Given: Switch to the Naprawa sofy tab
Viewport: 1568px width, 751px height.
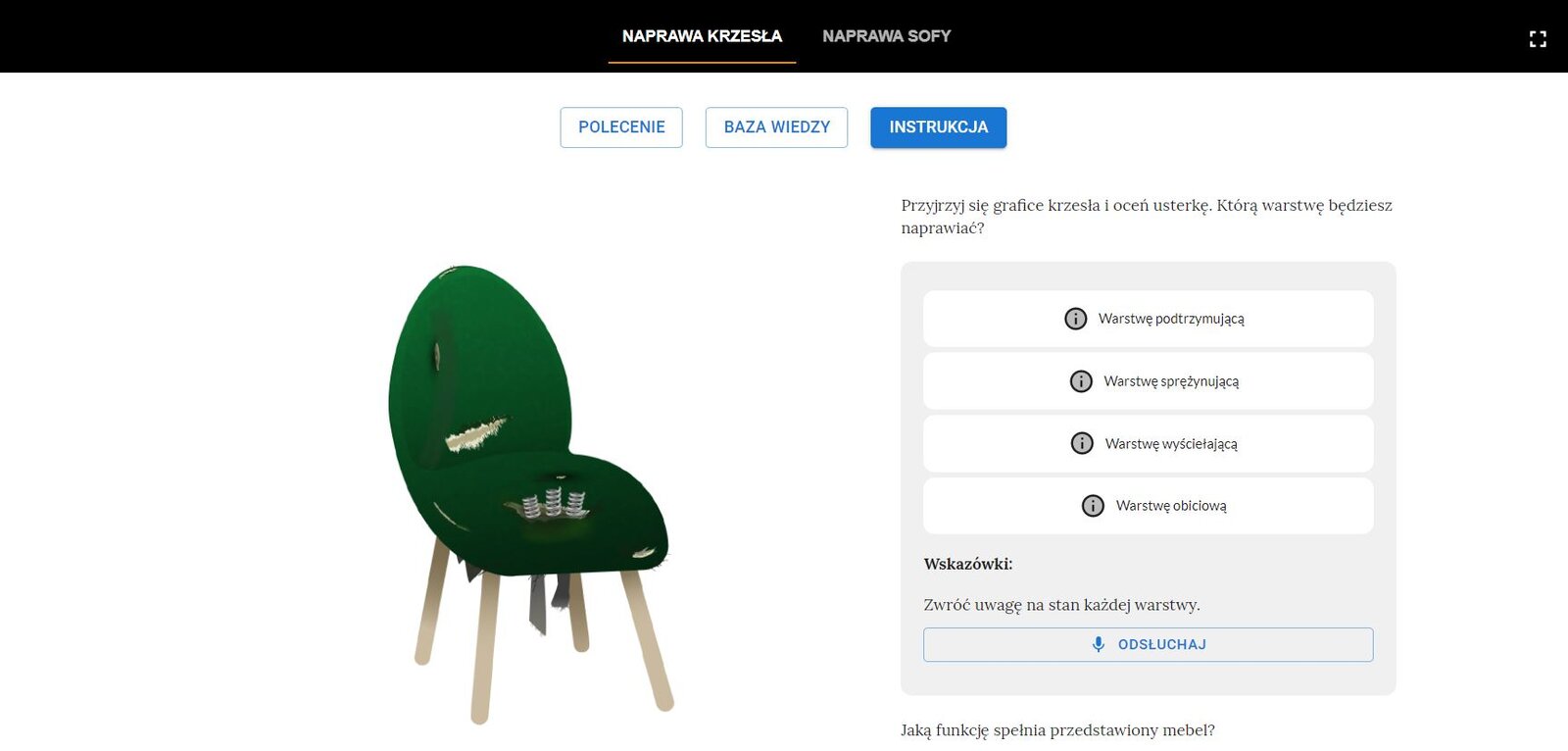Looking at the screenshot, I should (x=886, y=36).
